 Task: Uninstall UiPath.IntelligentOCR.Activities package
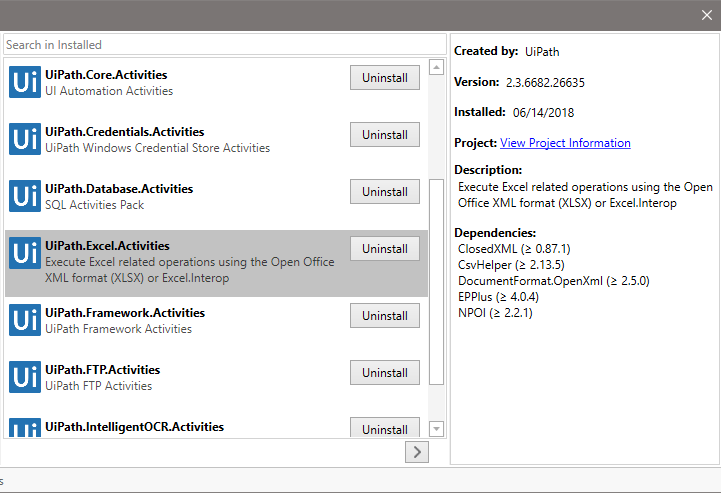pos(385,428)
